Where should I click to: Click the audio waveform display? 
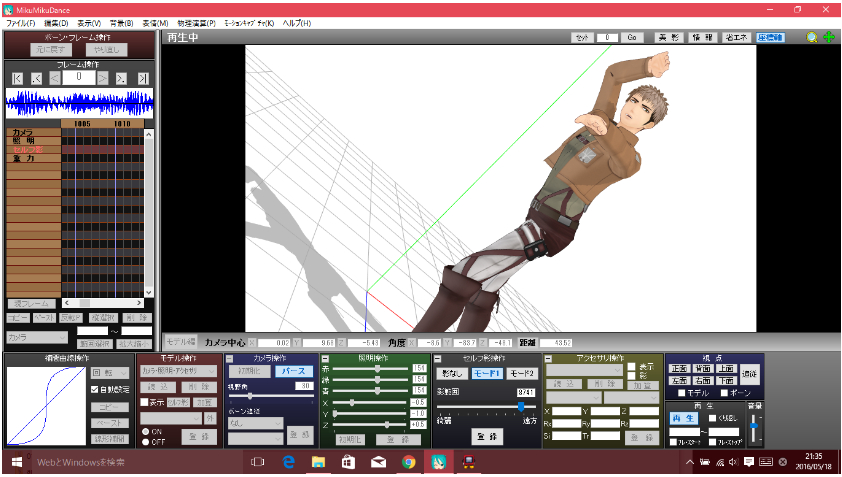pos(79,103)
